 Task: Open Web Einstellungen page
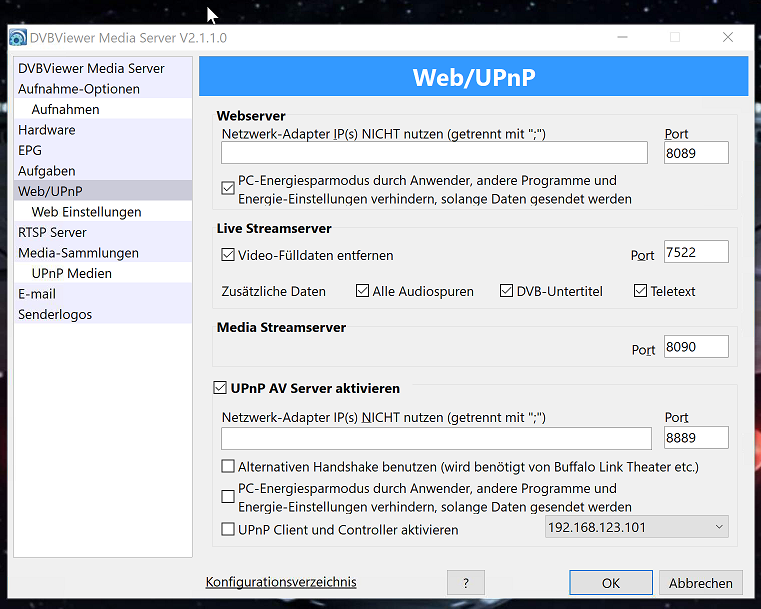point(103,212)
